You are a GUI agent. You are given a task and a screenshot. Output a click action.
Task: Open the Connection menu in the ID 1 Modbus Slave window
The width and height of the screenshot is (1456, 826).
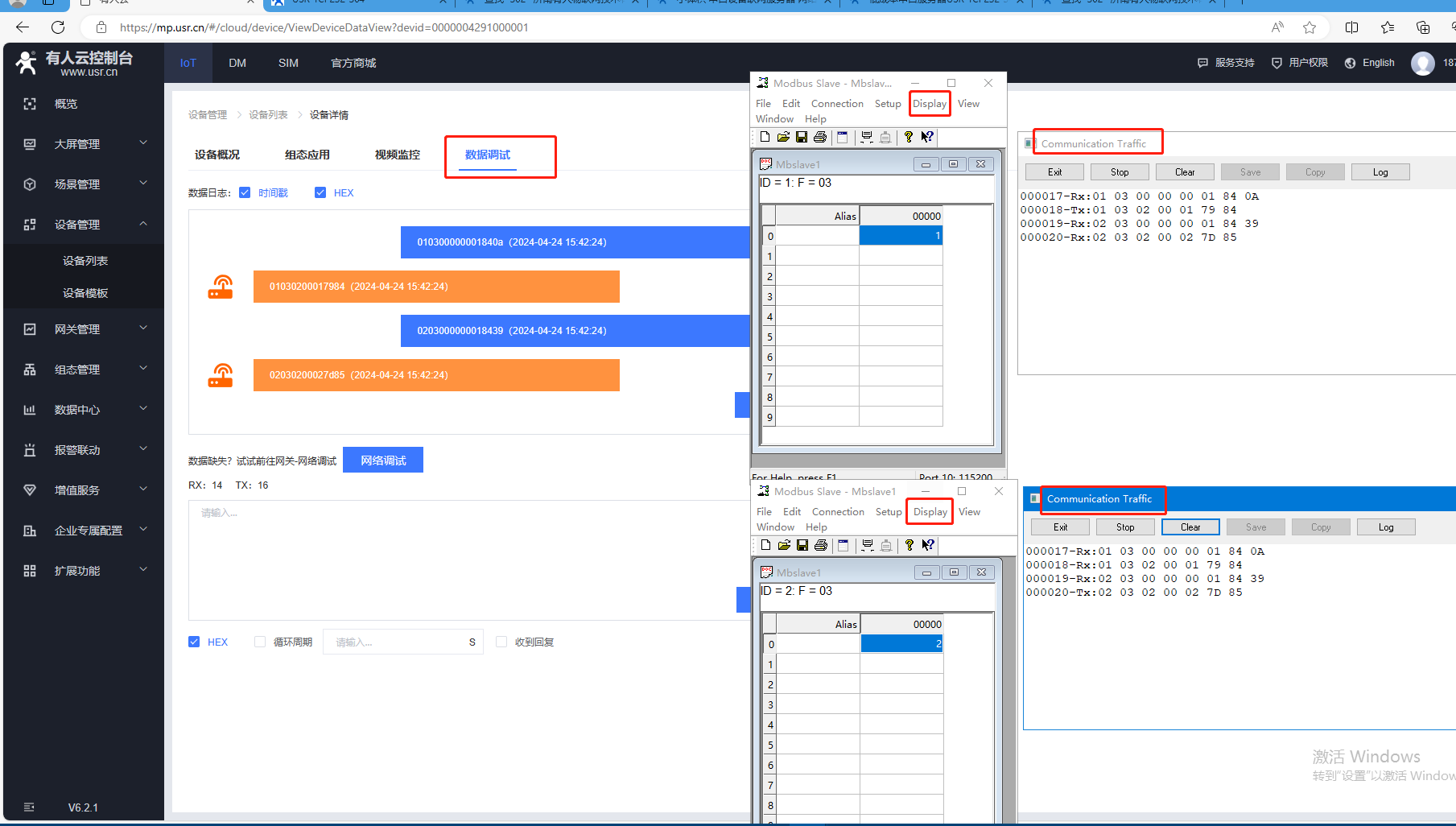coord(836,104)
